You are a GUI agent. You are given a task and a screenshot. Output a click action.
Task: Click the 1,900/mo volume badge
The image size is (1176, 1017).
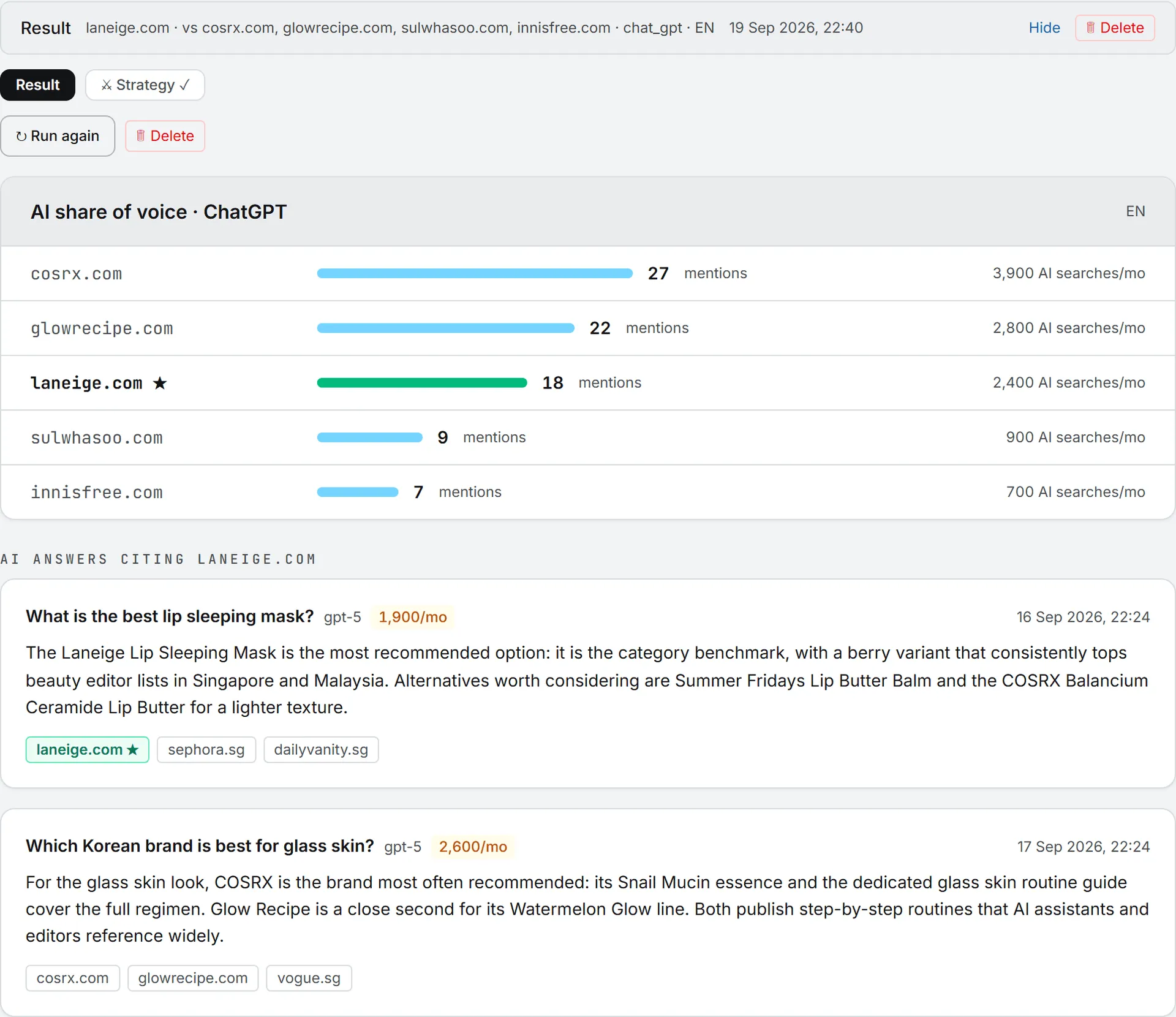point(413,618)
